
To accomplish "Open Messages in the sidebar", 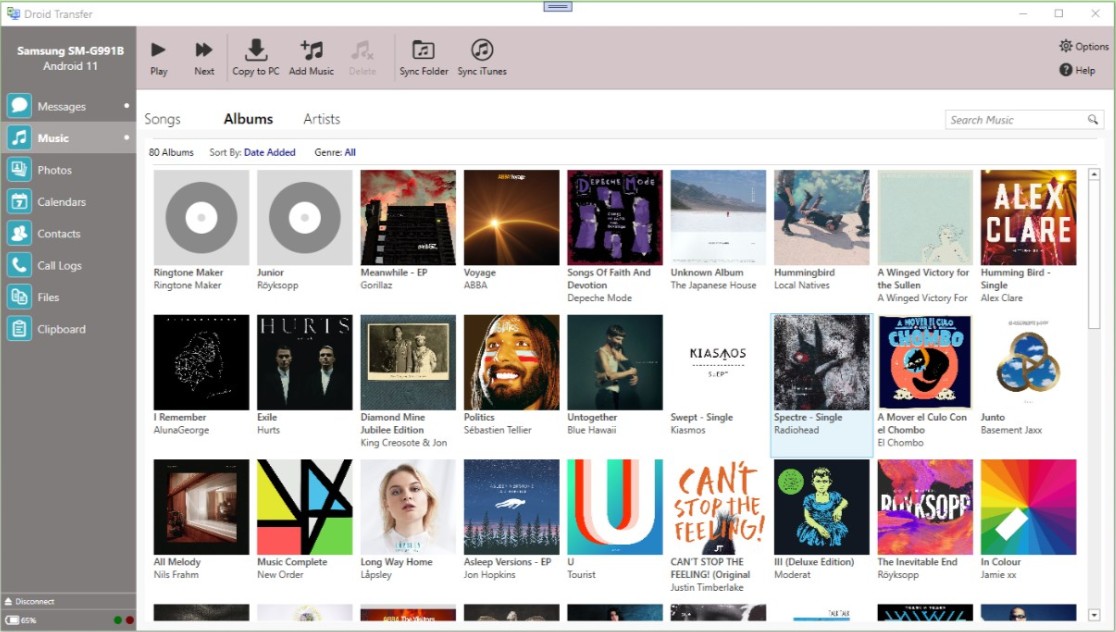I will coord(68,106).
